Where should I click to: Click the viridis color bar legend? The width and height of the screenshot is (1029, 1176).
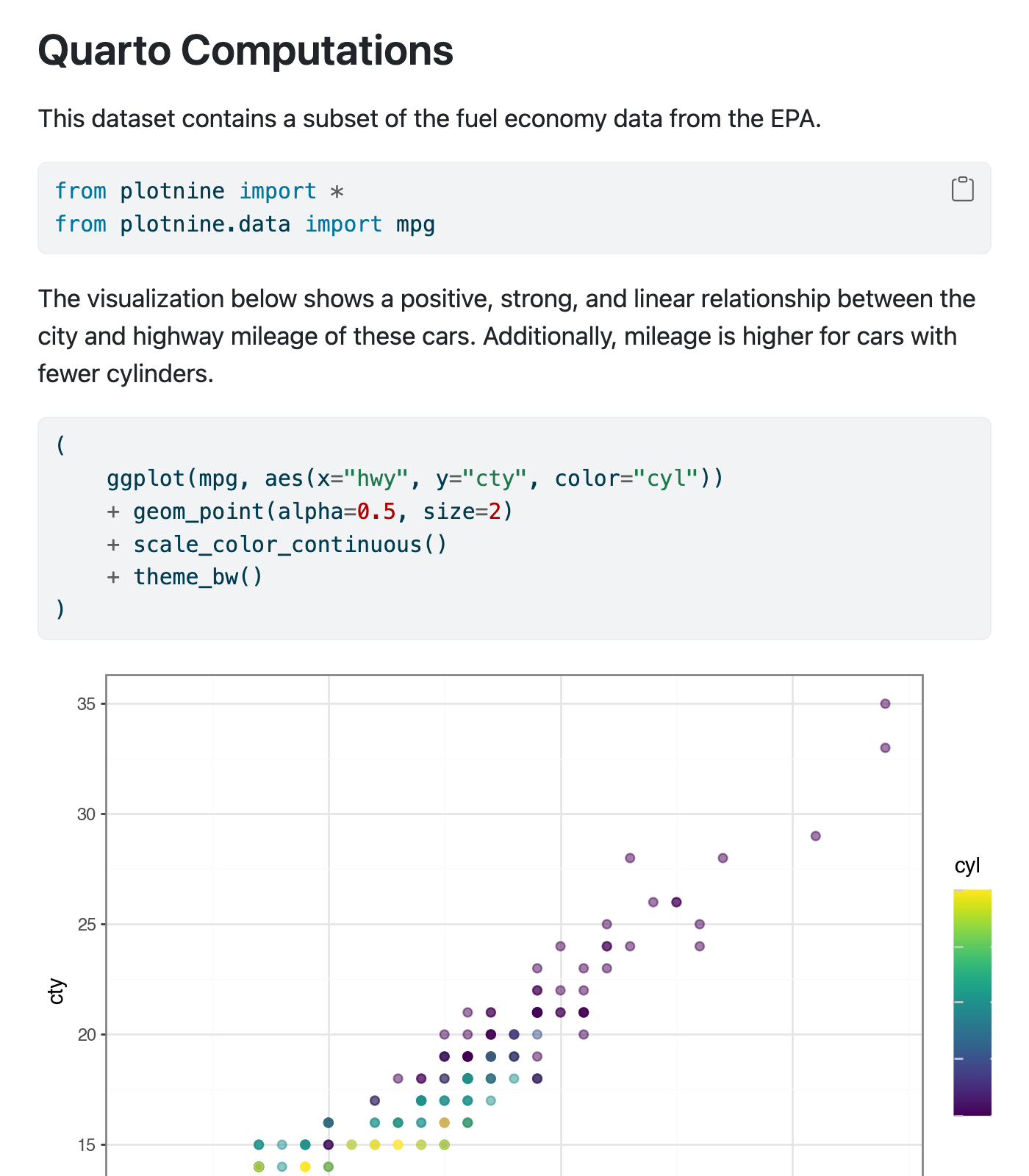[972, 1003]
